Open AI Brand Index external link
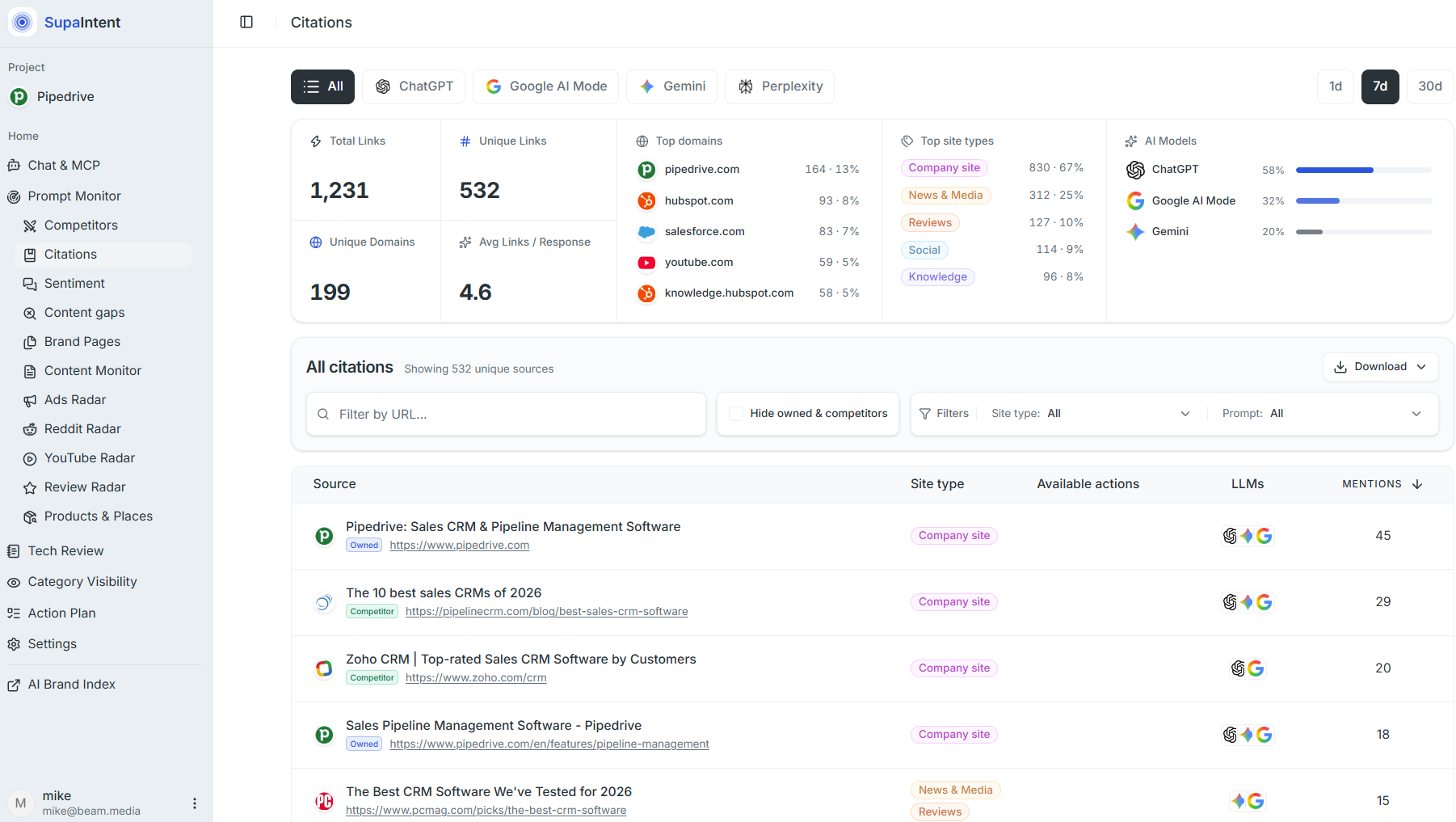Viewport: 1456px width, 822px height. 71,684
